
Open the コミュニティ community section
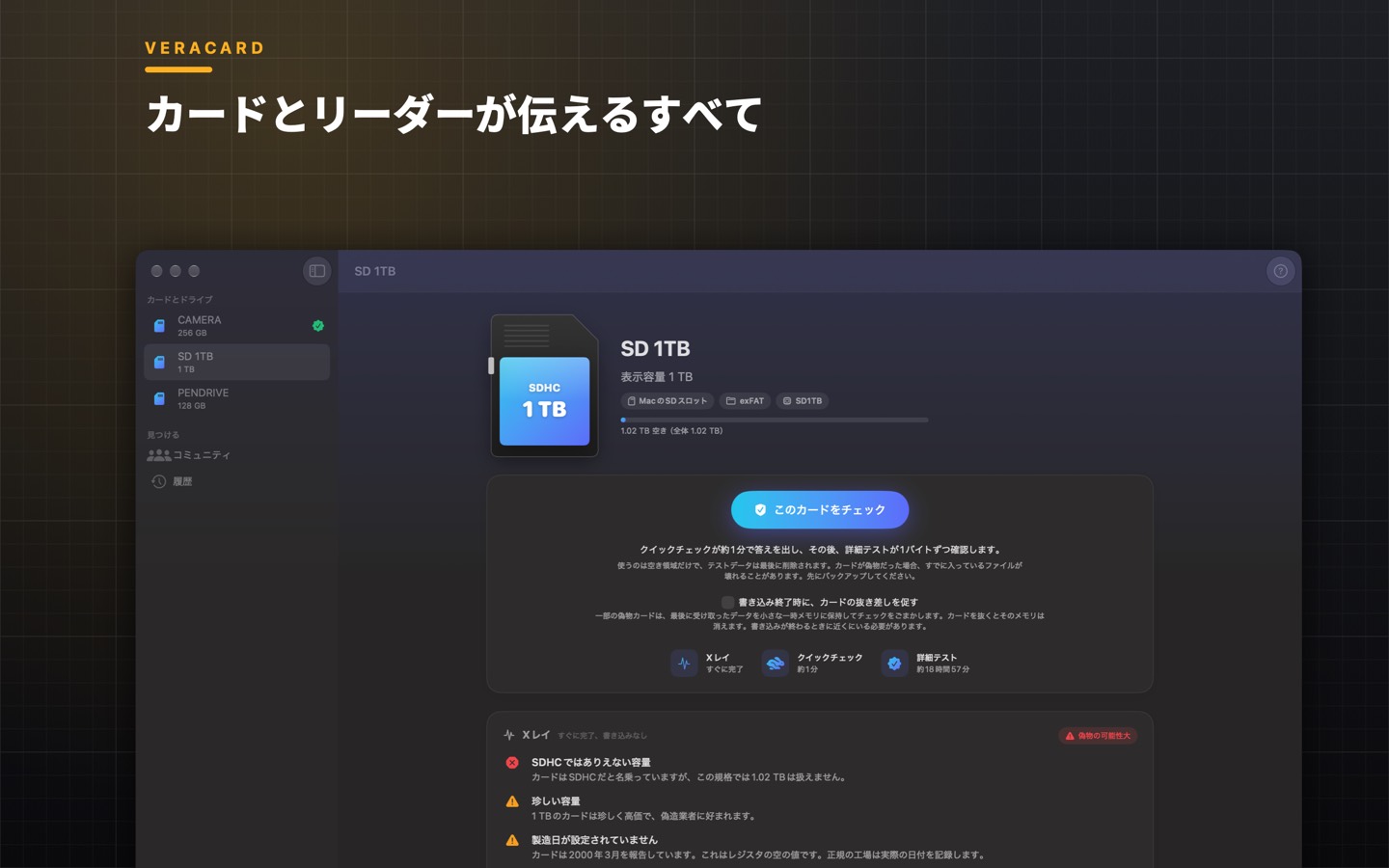(236, 455)
